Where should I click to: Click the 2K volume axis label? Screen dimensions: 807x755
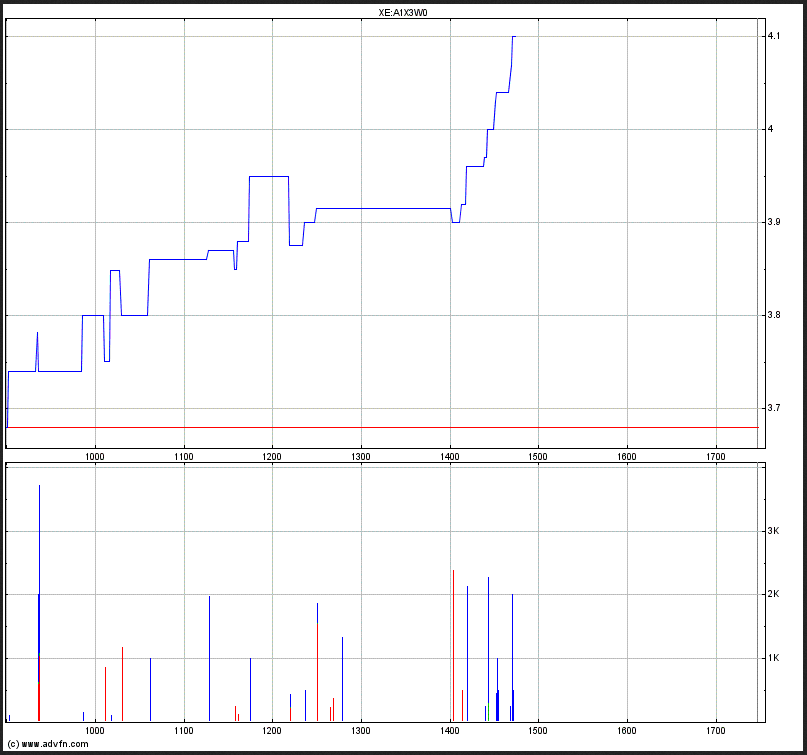(x=773, y=594)
